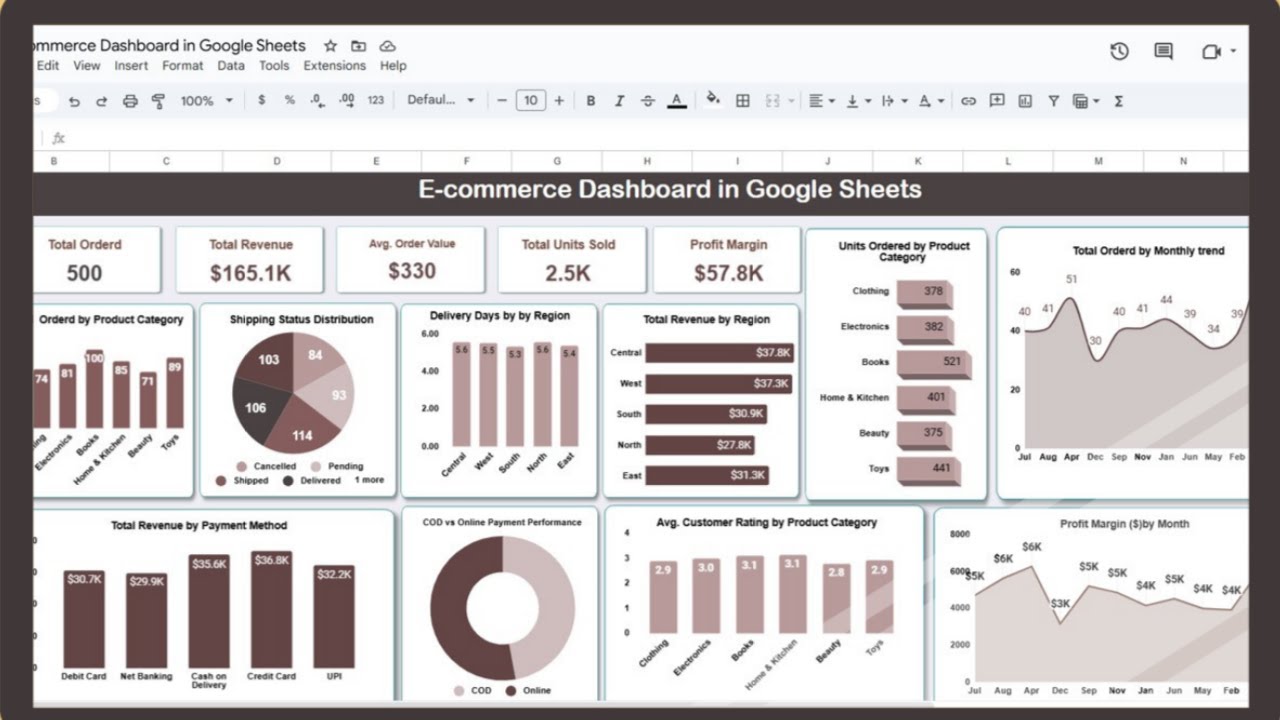
Task: Activate the paint format tool
Action: pos(157,101)
